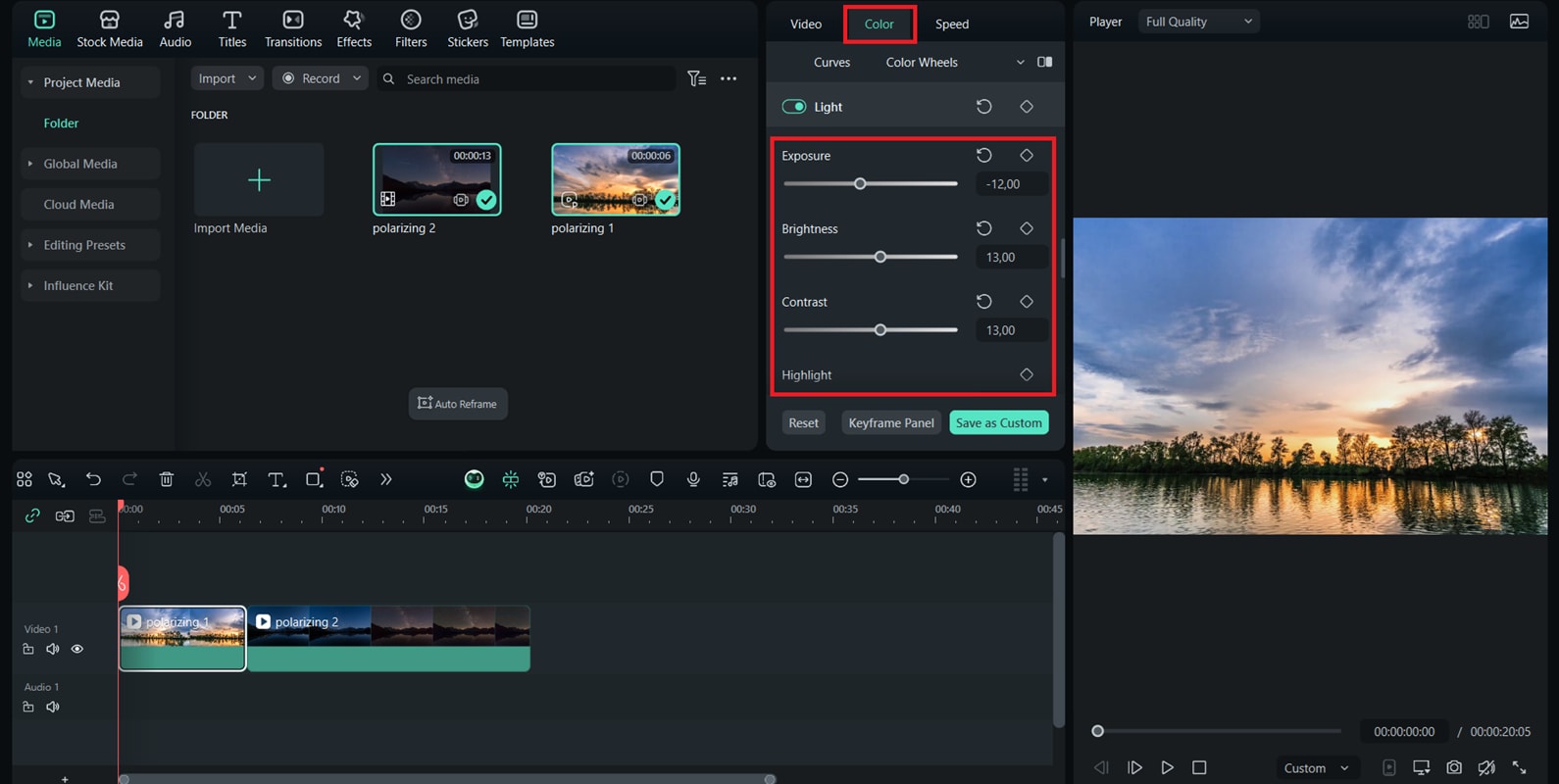Expand more timeline tools with double chevron

386,479
